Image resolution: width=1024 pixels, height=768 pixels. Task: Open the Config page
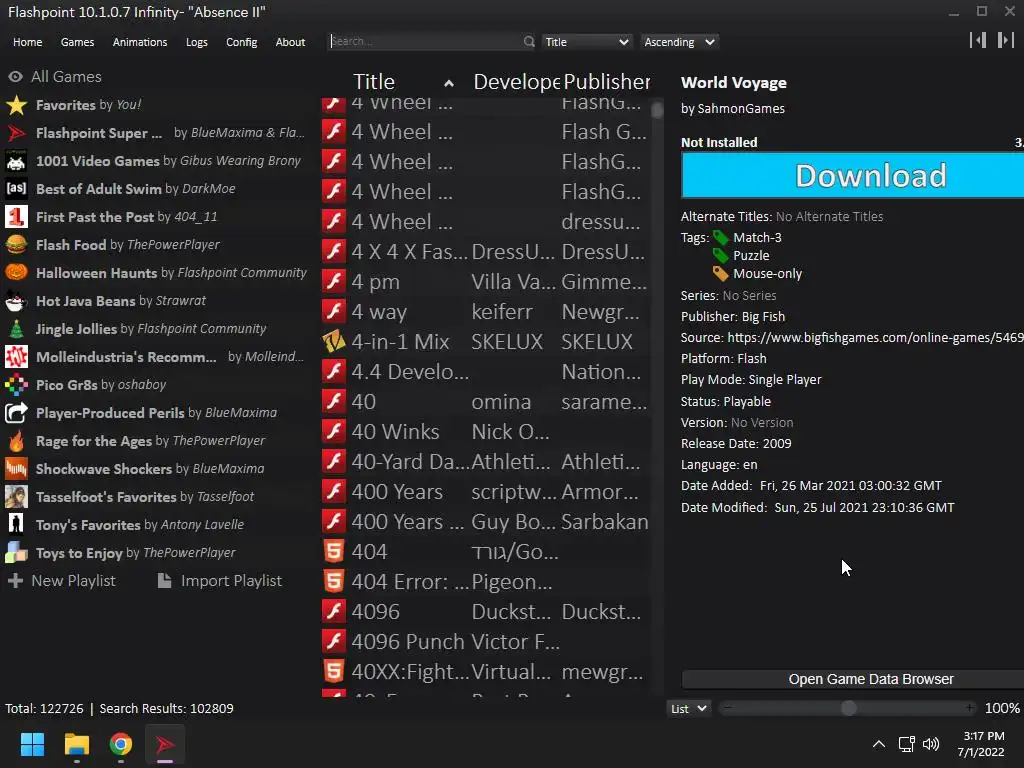coord(242,42)
